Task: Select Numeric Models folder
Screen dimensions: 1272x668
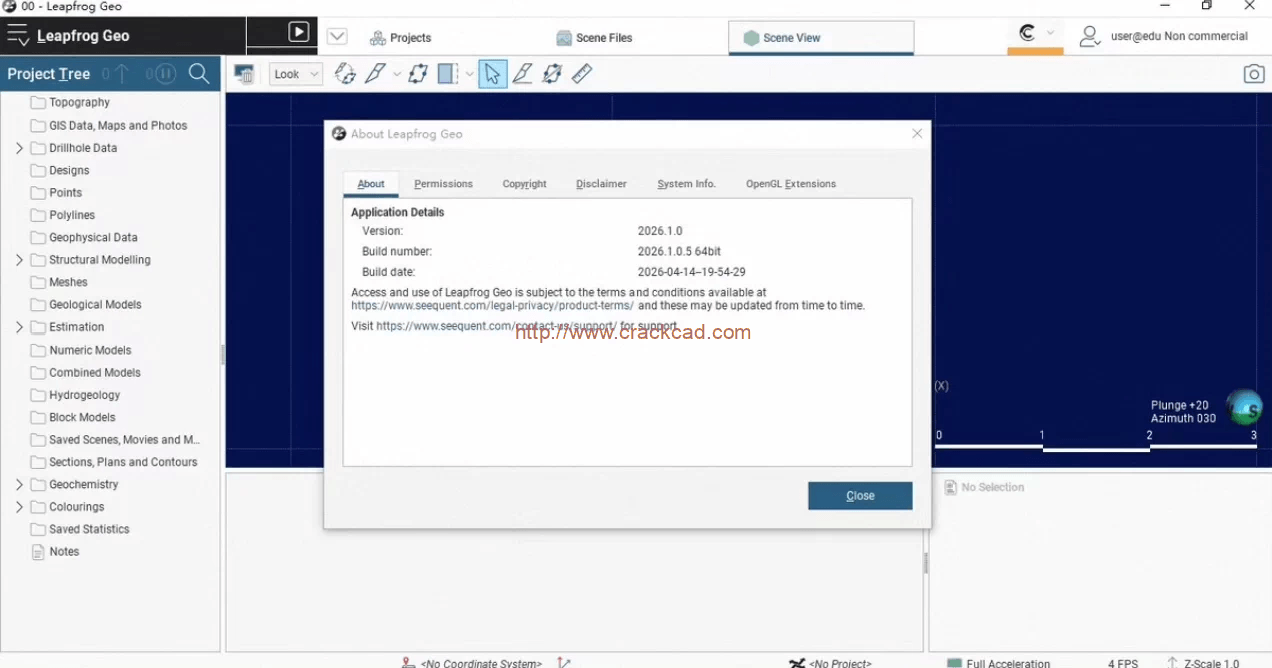Action: 90,351
